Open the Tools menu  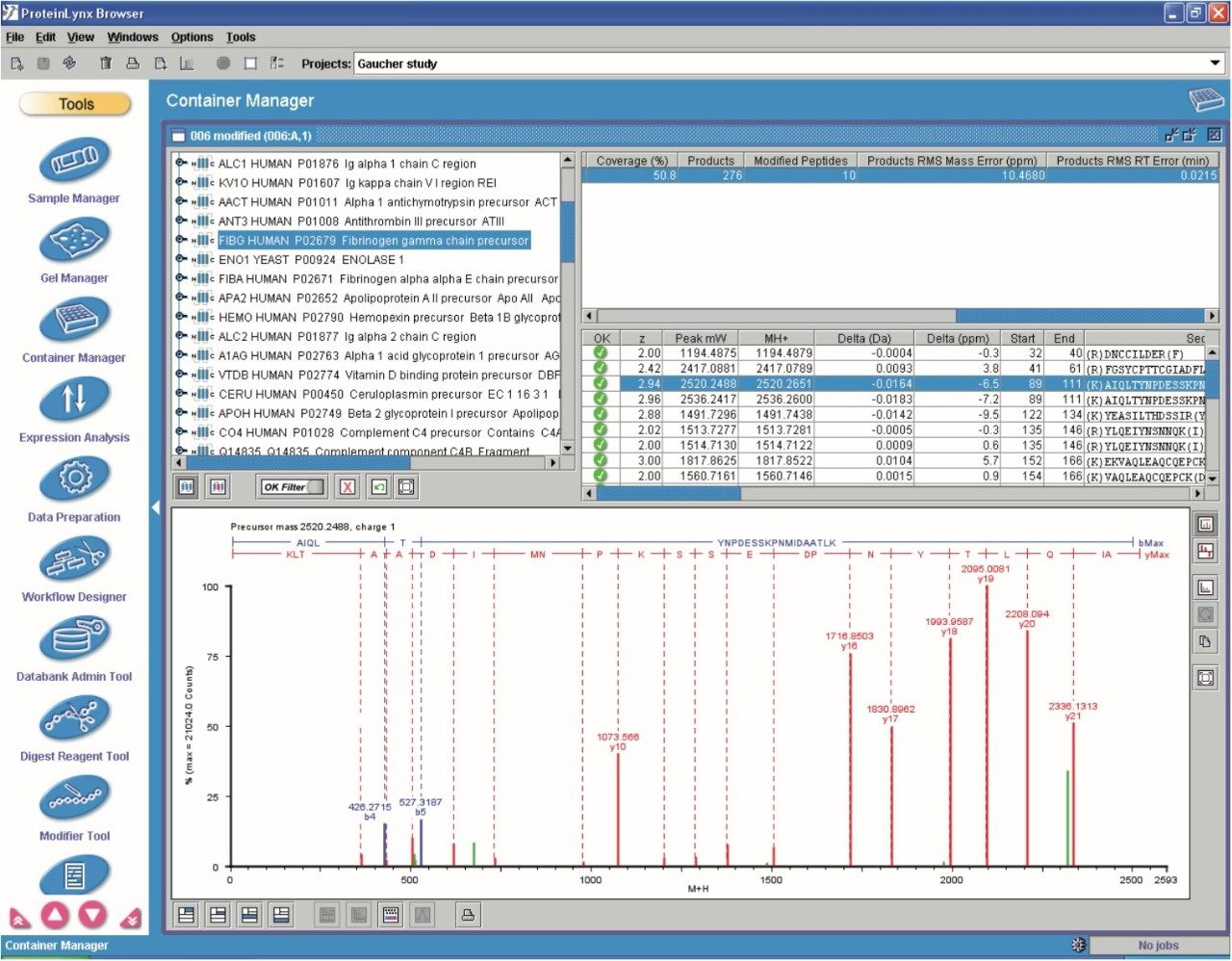[x=241, y=38]
